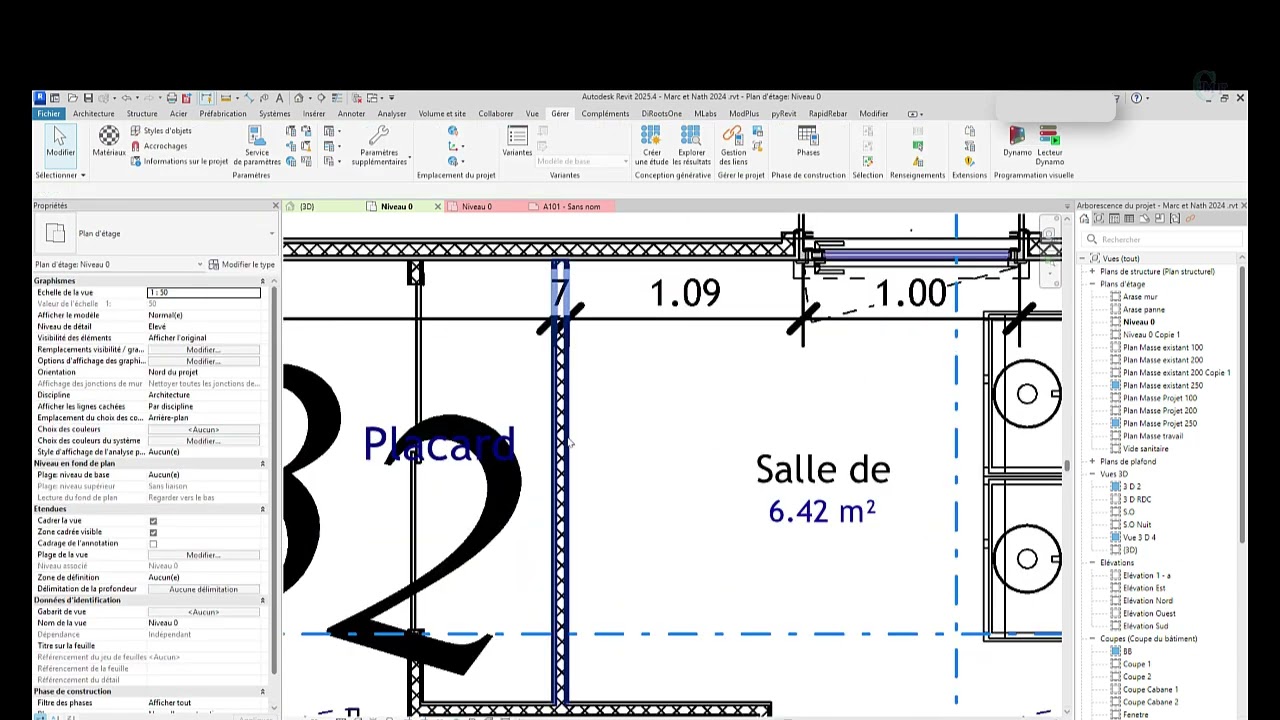Open the Annoter ribbon tab
This screenshot has width=1280, height=720.
(x=351, y=114)
